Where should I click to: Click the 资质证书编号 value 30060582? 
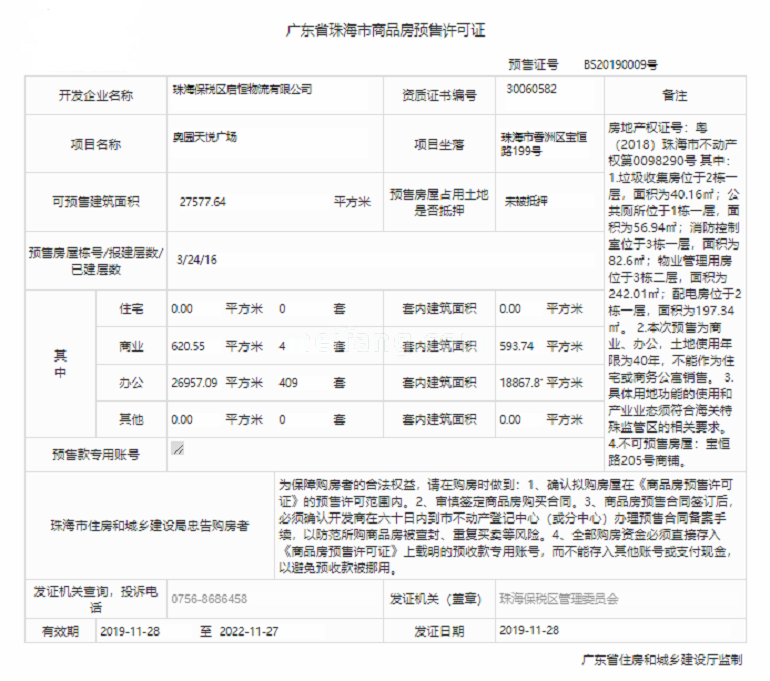click(x=532, y=89)
